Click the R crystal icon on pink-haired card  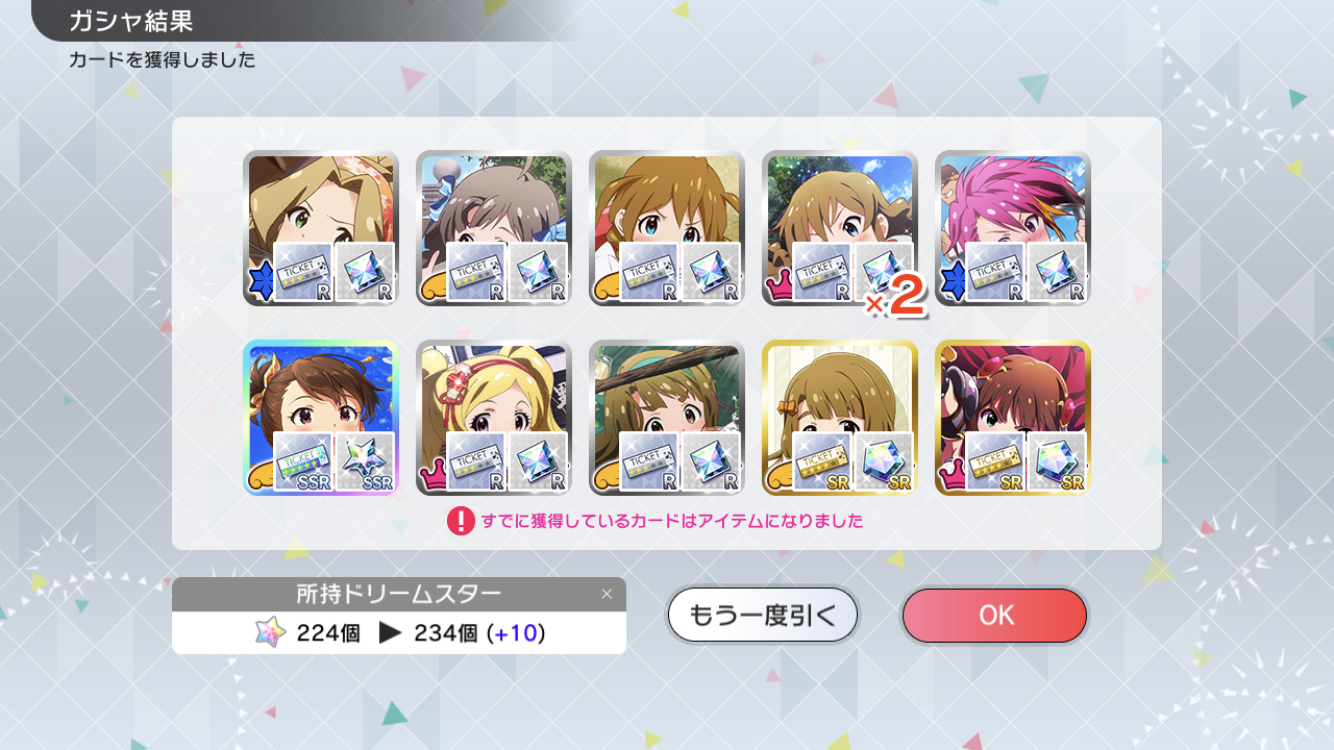[1057, 272]
